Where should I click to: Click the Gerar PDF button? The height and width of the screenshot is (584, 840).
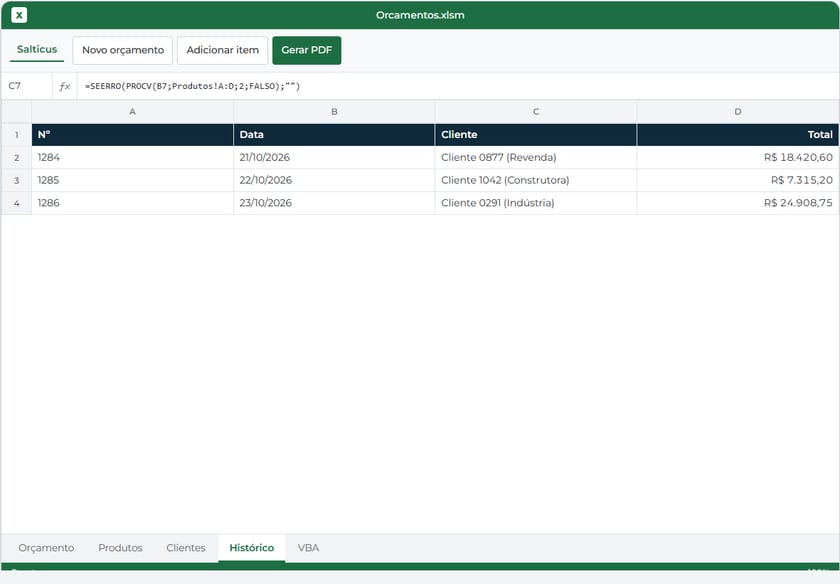pyautogui.click(x=306, y=50)
